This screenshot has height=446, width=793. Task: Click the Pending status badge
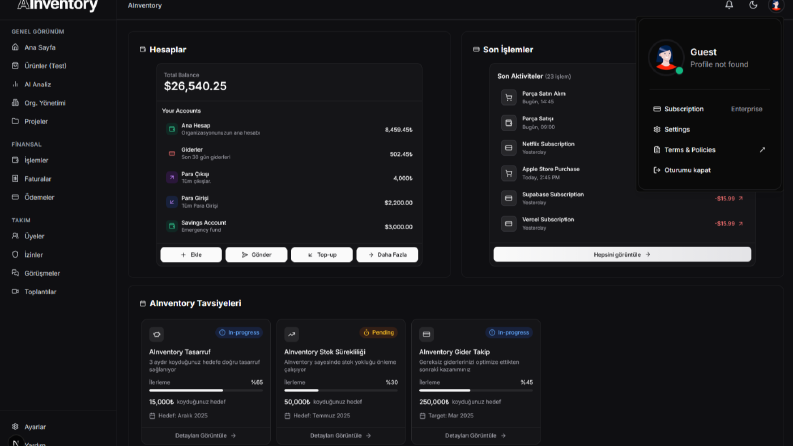point(378,333)
